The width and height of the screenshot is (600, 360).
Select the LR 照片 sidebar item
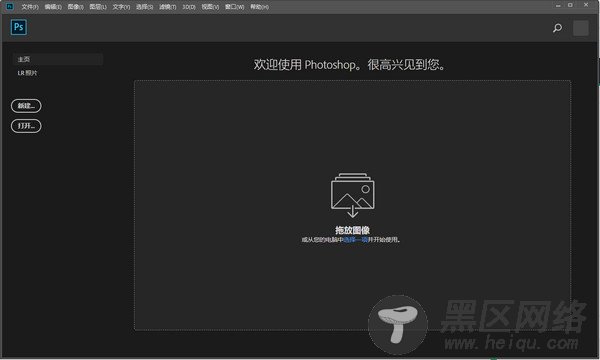[x=27, y=73]
